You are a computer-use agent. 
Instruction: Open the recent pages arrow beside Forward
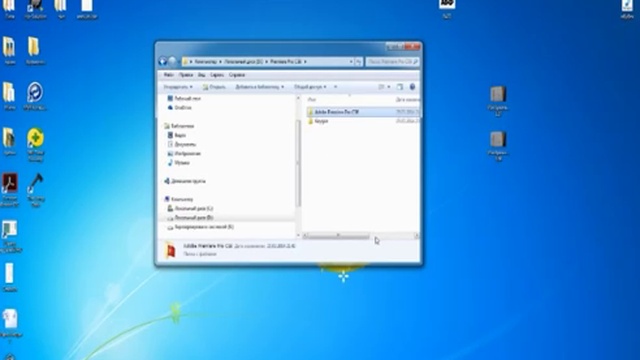(x=179, y=62)
